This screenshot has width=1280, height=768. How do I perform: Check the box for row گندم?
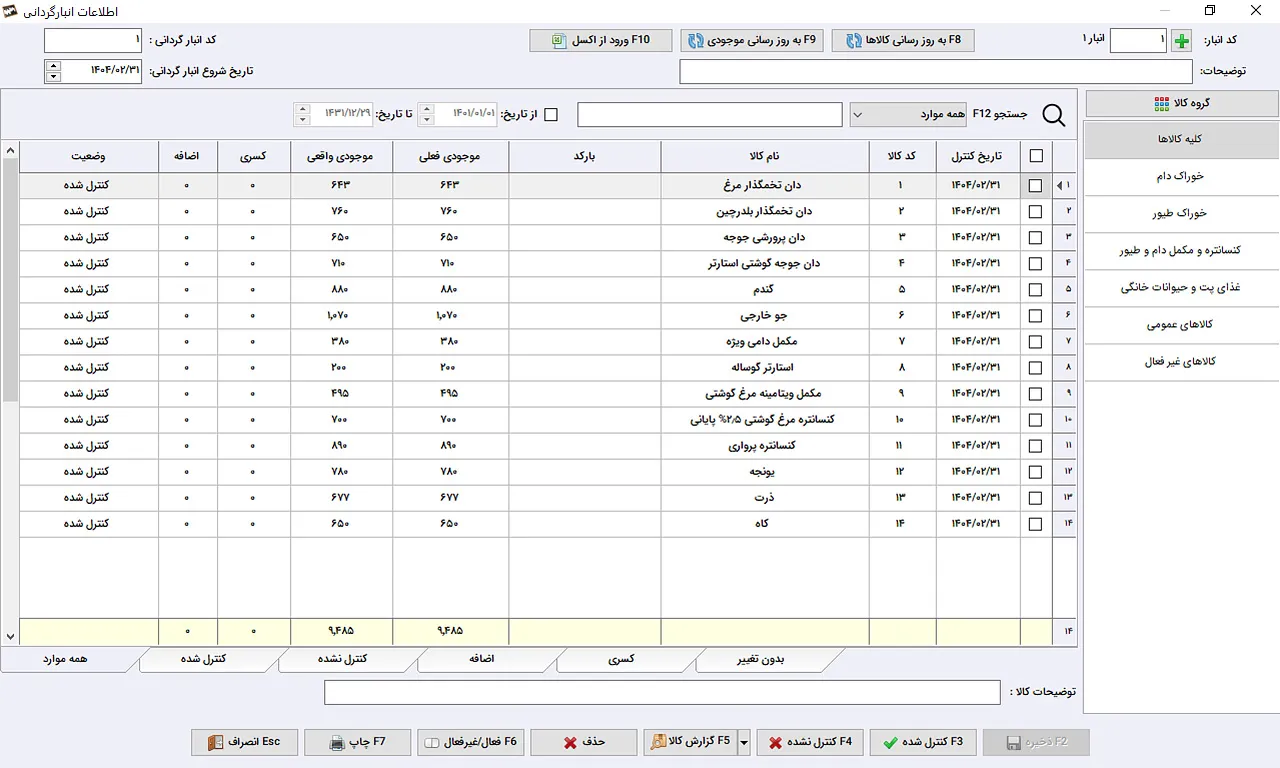pyautogui.click(x=1035, y=290)
